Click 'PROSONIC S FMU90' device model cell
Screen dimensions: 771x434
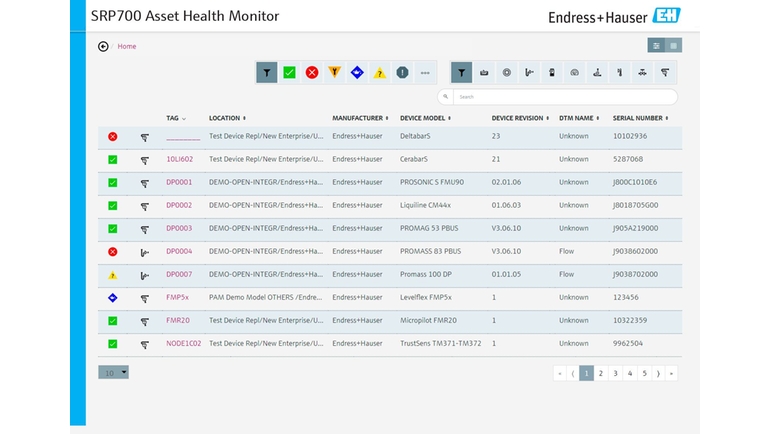(x=432, y=182)
